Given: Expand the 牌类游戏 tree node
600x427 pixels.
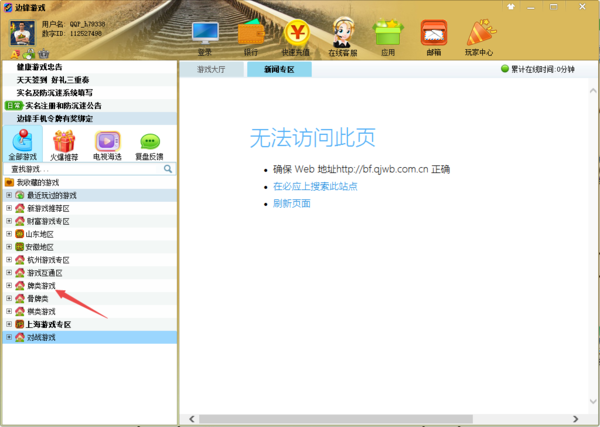Looking at the screenshot, I should point(9,286).
